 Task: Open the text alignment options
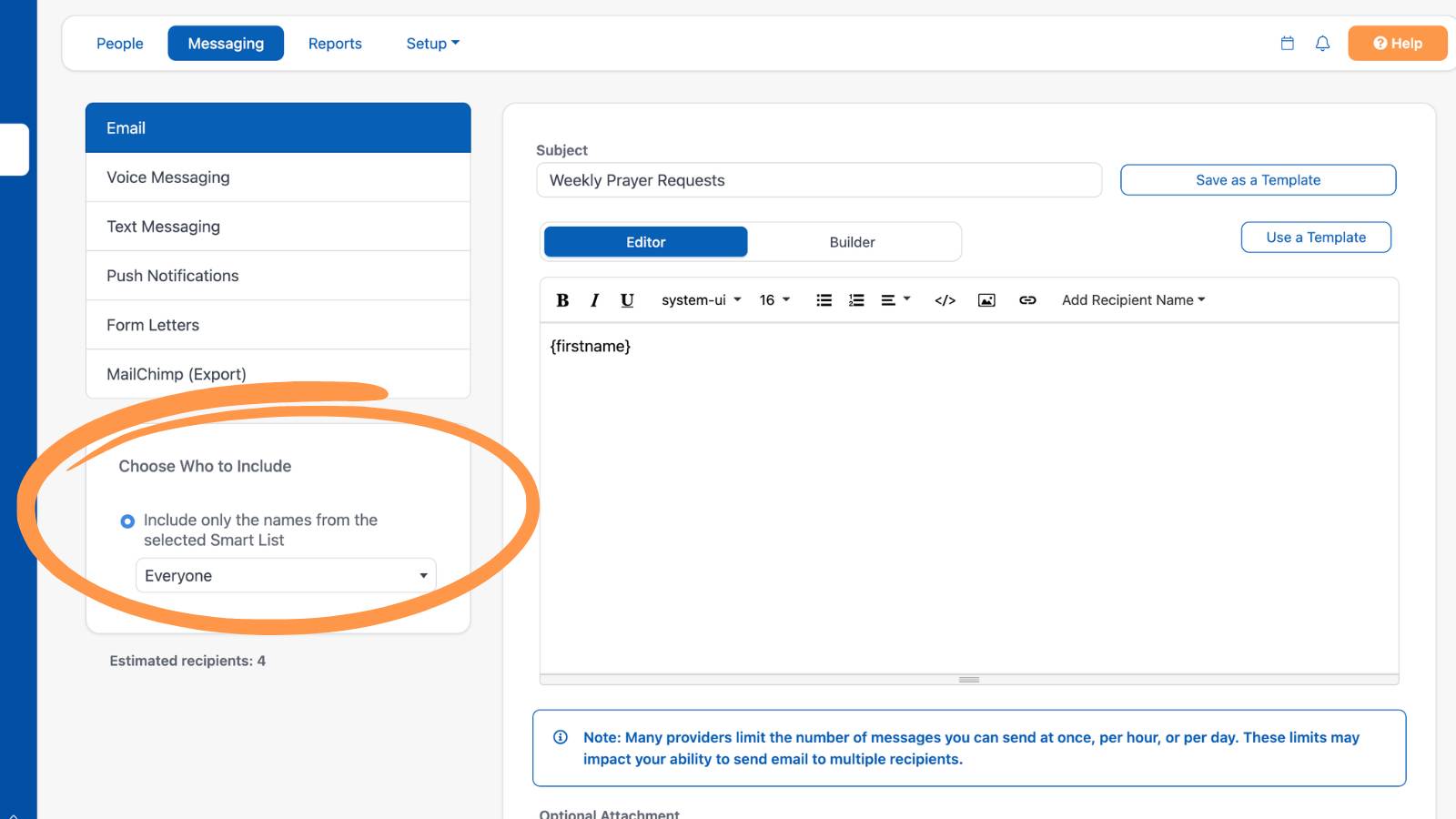[x=895, y=300]
